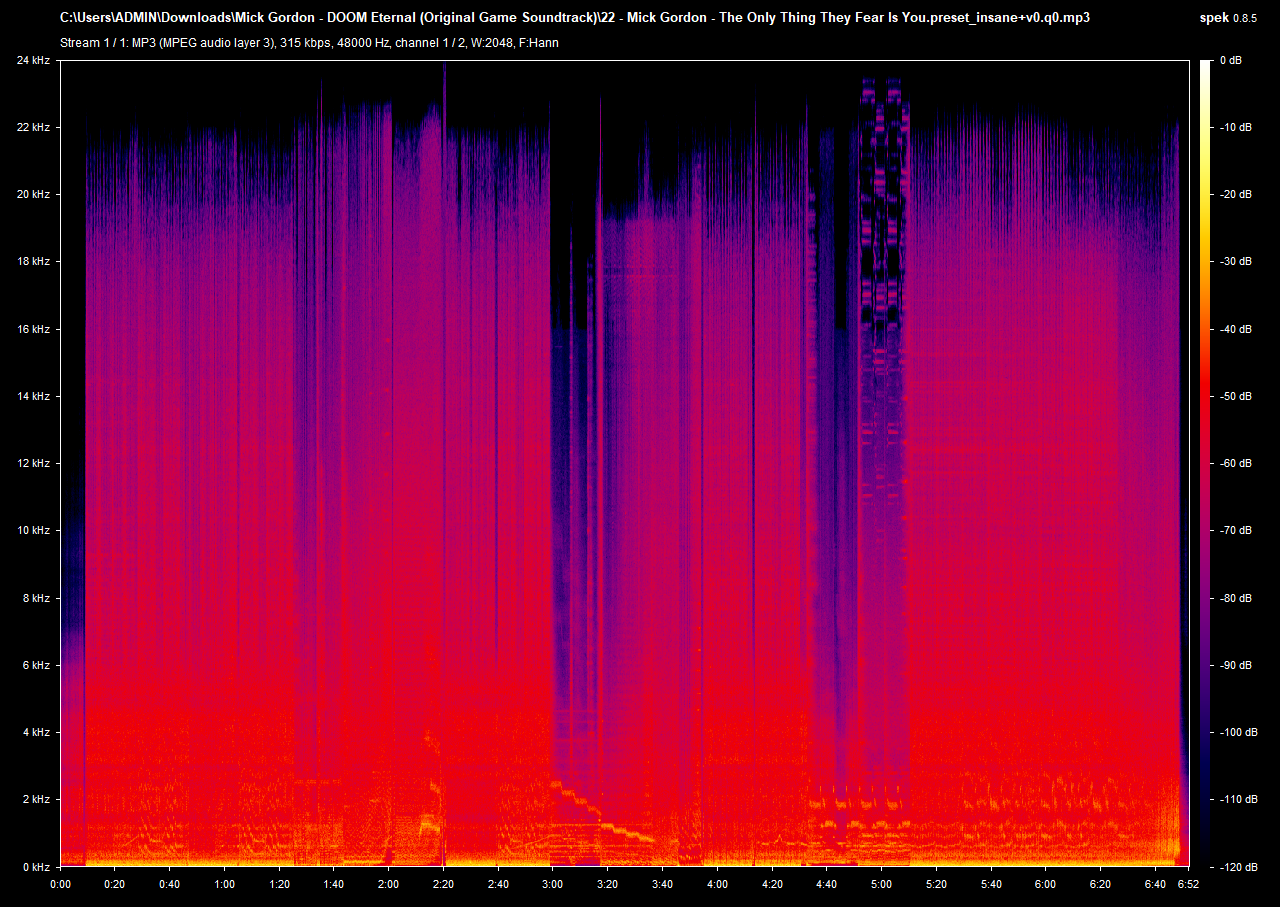Viewport: 1280px width, 907px height.
Task: Click the '18 kHz' frequency axis label
Action: tap(33, 262)
